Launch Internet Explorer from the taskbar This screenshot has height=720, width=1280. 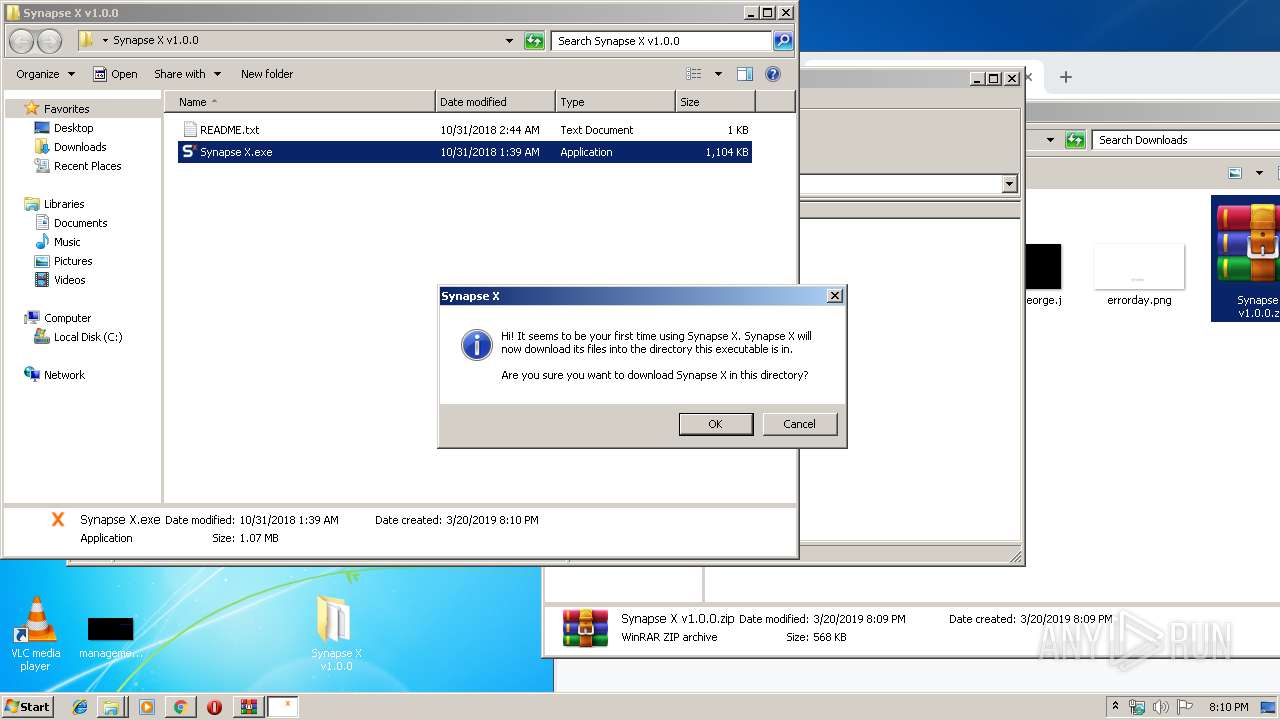(80, 707)
